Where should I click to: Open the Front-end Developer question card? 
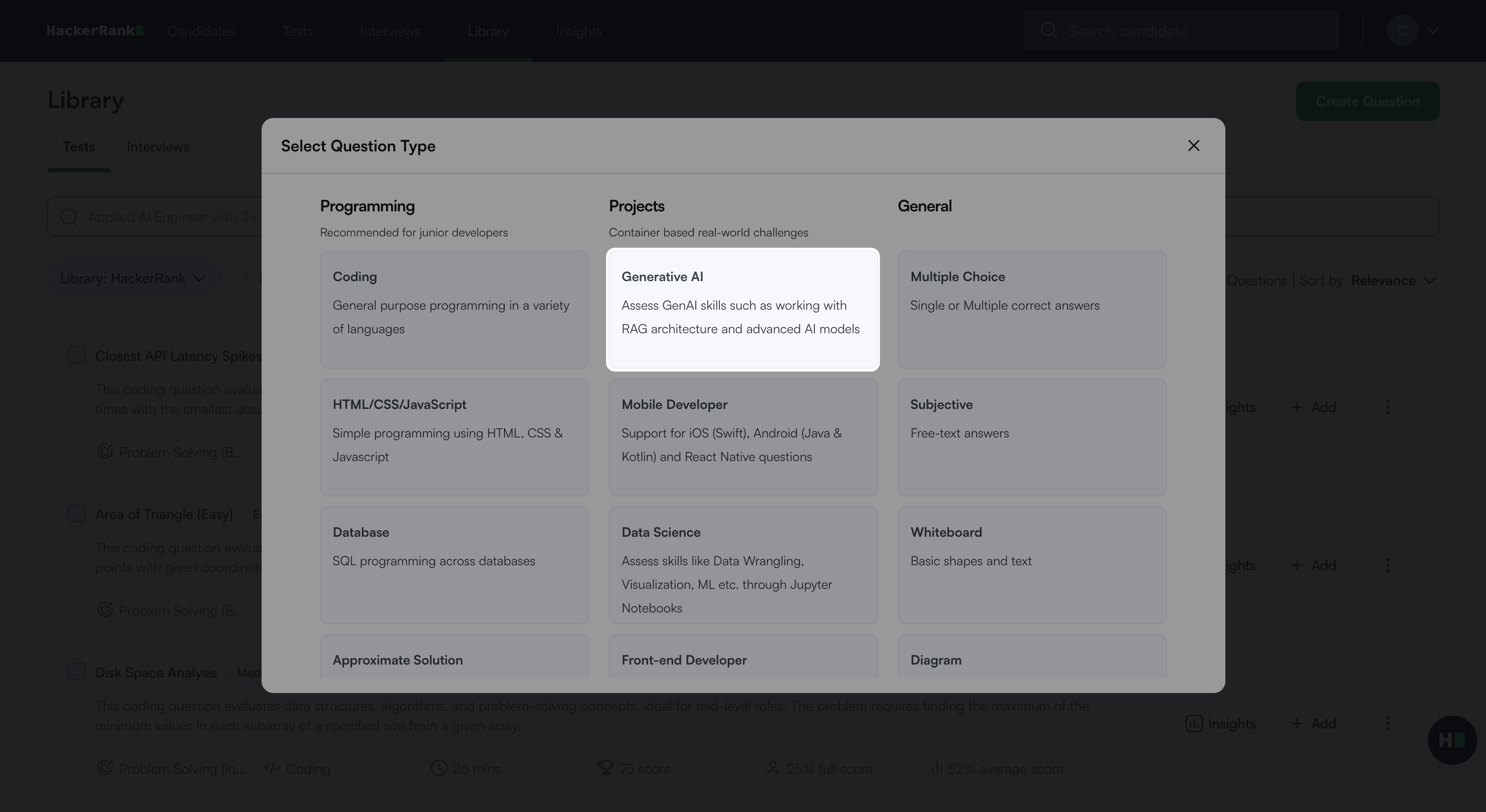click(743, 656)
